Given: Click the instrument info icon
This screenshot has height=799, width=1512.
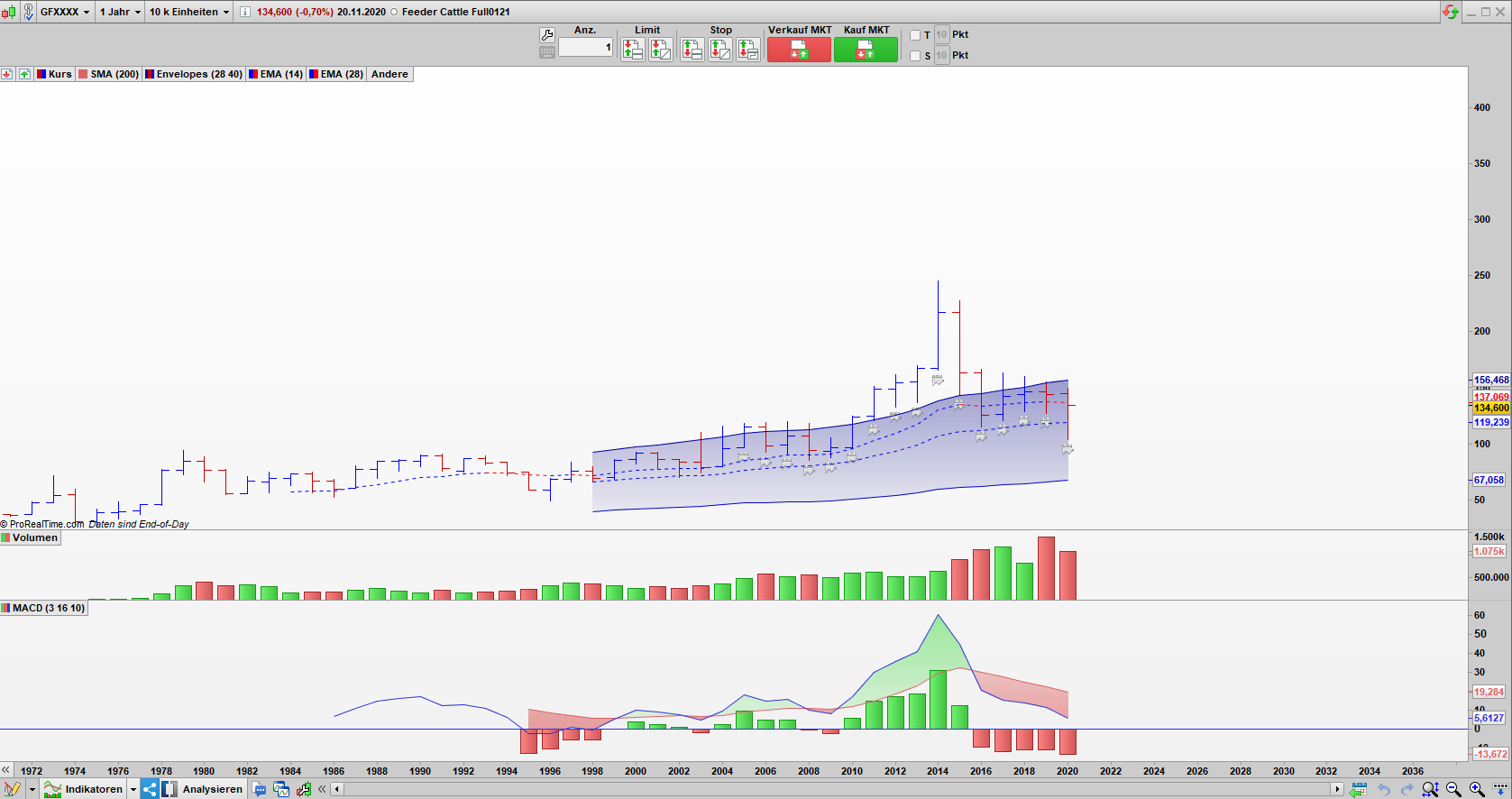Looking at the screenshot, I should pos(244,12).
